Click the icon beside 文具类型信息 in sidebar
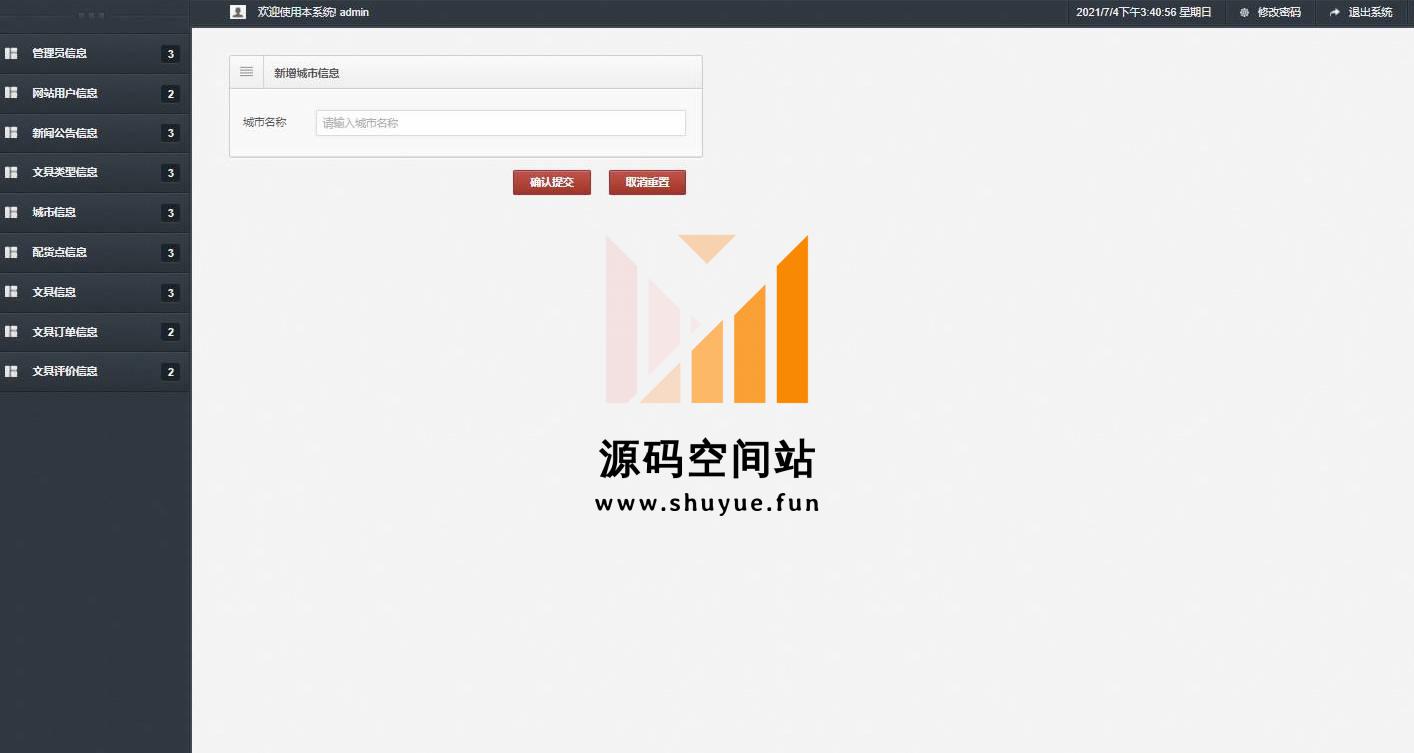 11,172
